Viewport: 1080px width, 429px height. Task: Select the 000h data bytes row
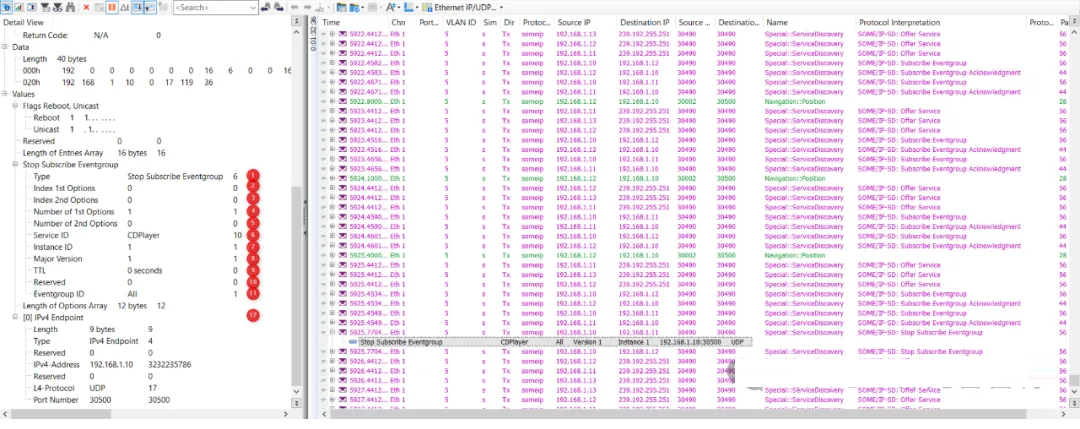tap(158, 71)
